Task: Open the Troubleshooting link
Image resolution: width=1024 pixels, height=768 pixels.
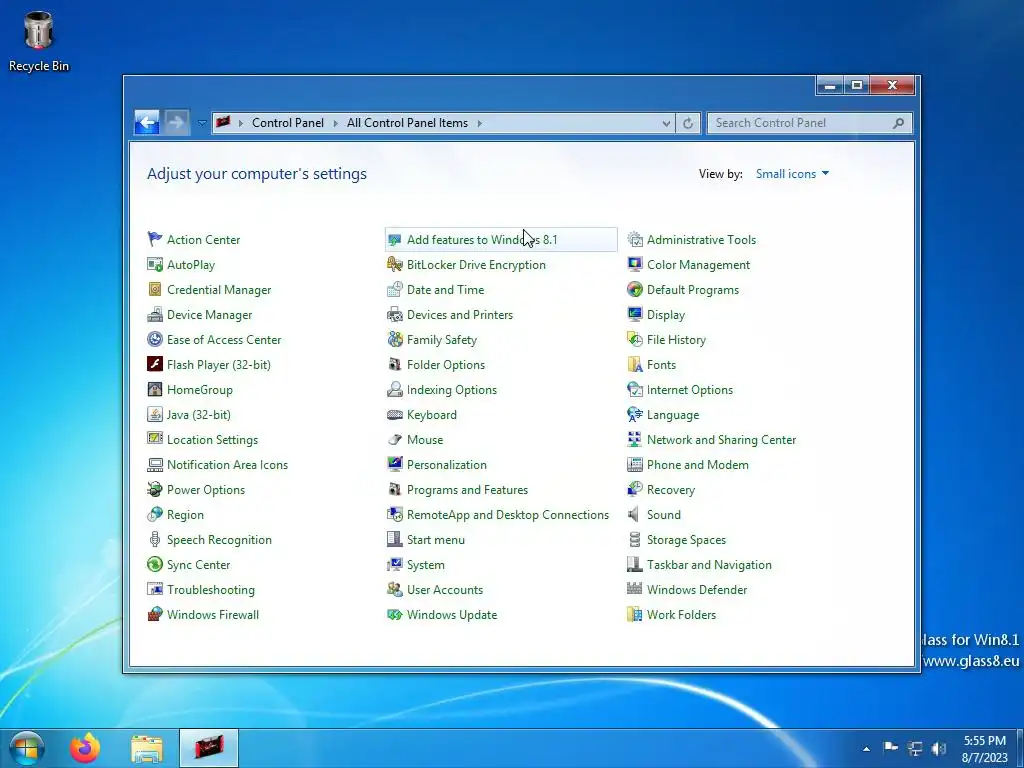Action: point(211,590)
